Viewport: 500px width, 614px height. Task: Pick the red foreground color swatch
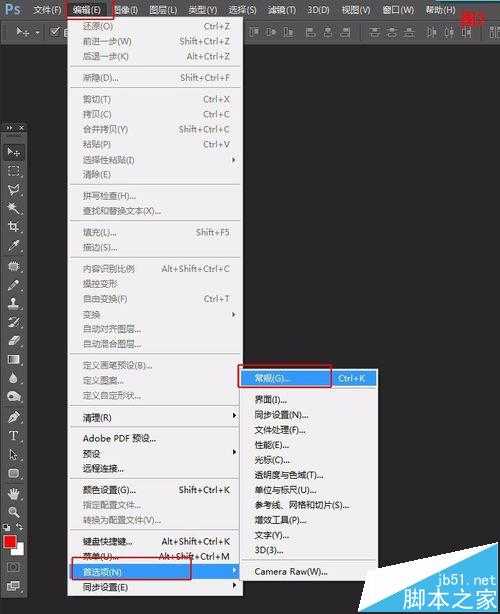point(10,542)
